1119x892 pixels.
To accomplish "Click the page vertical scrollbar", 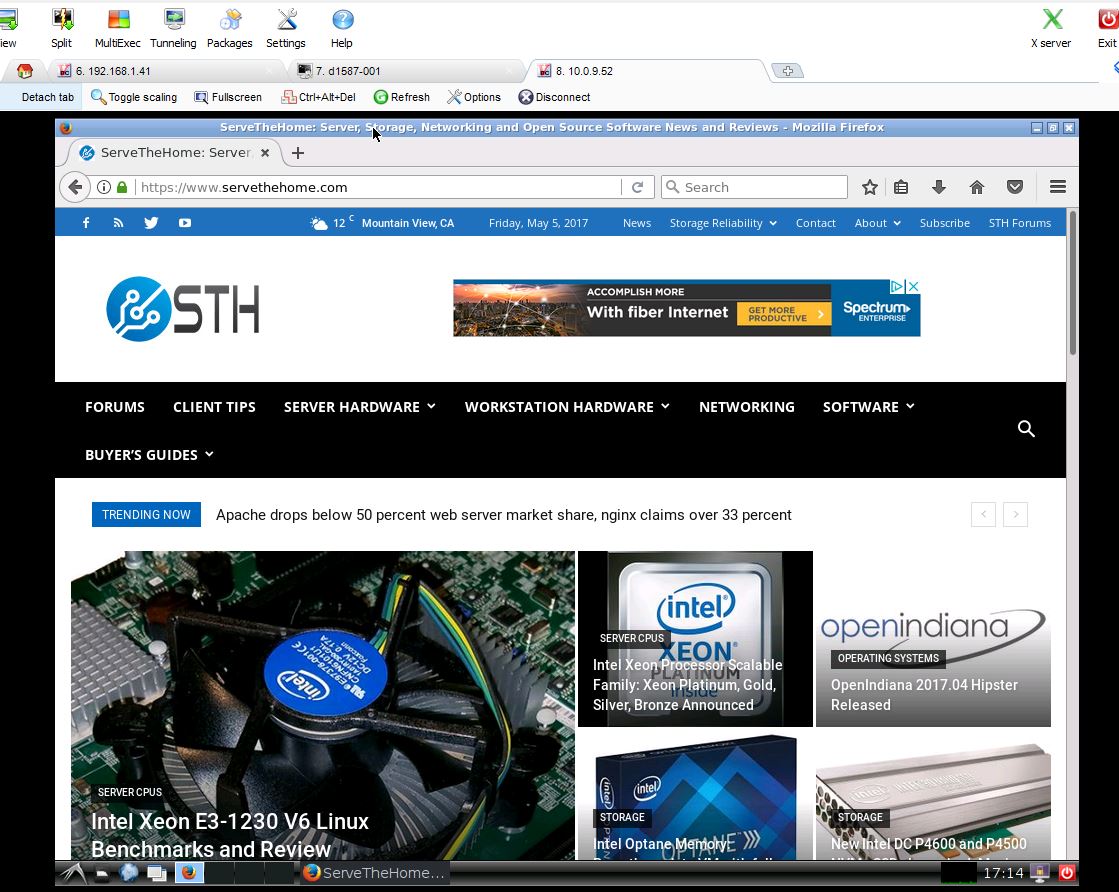I will coord(1072,285).
